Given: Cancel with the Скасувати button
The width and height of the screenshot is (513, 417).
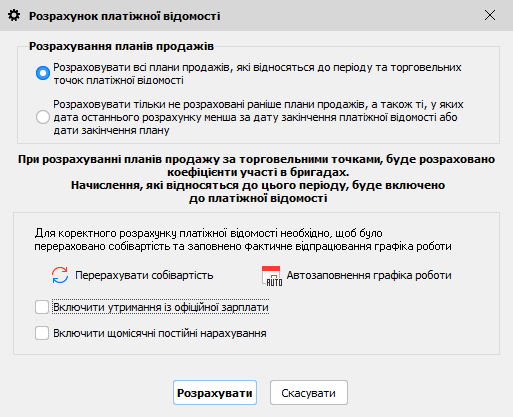Looking at the screenshot, I should click(x=309, y=393).
